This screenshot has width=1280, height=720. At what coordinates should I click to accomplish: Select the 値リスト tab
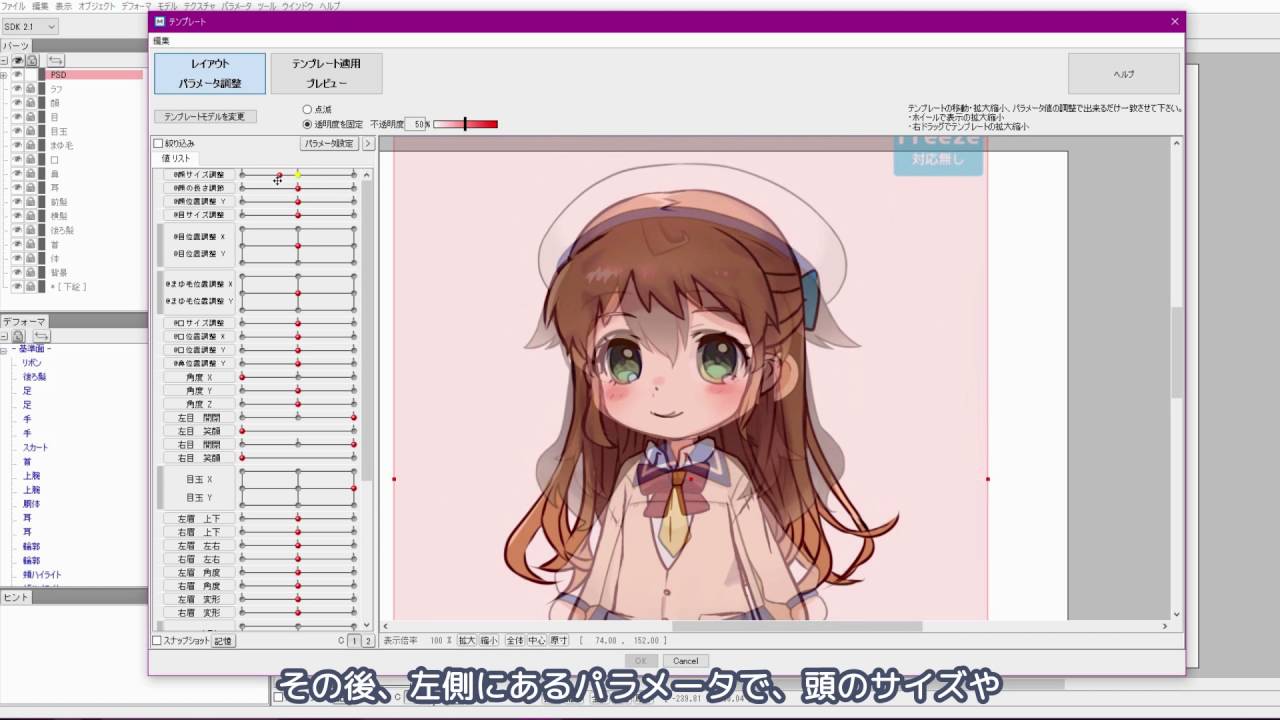(x=176, y=158)
